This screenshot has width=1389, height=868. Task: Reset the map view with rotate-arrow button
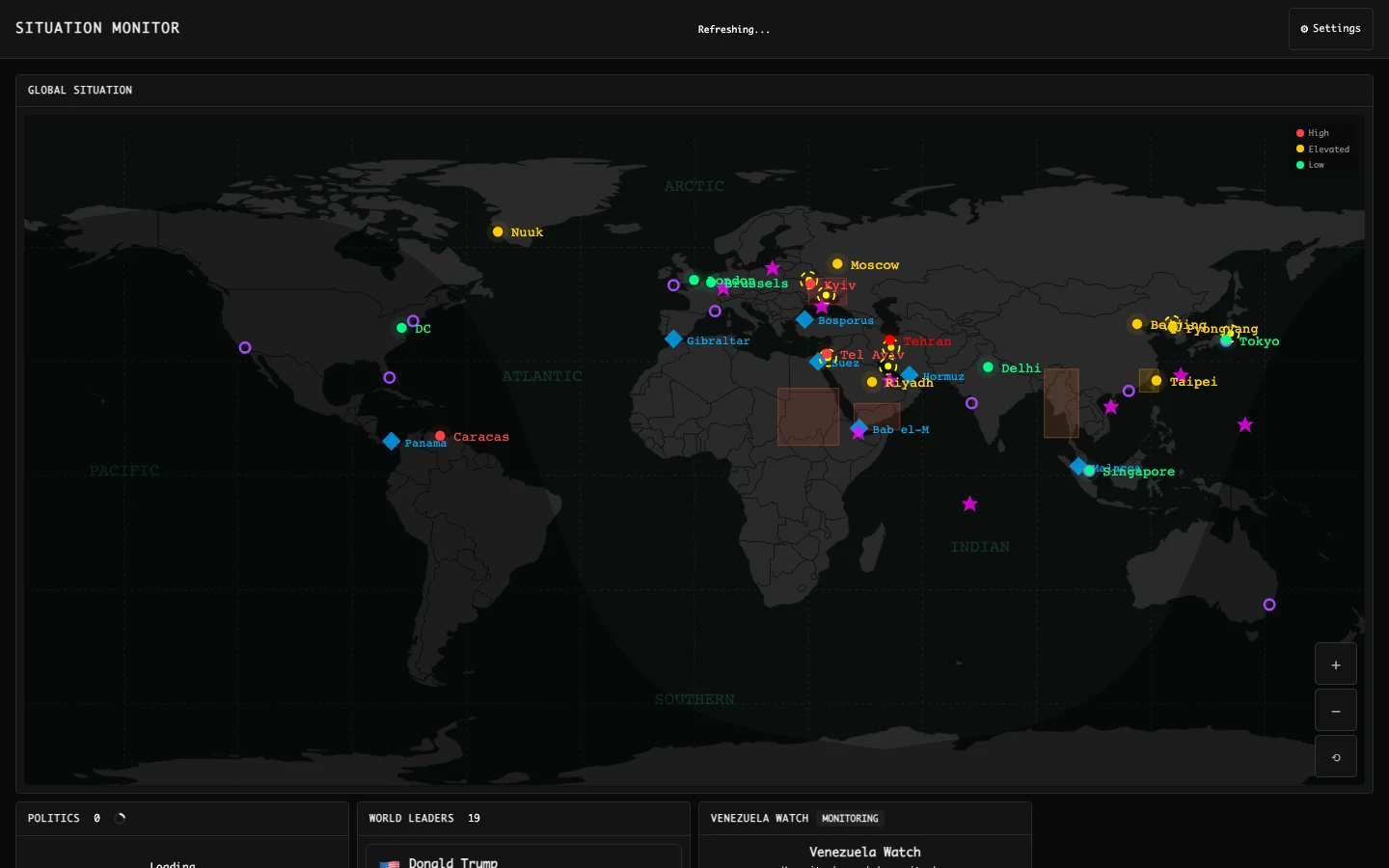pos(1336,757)
